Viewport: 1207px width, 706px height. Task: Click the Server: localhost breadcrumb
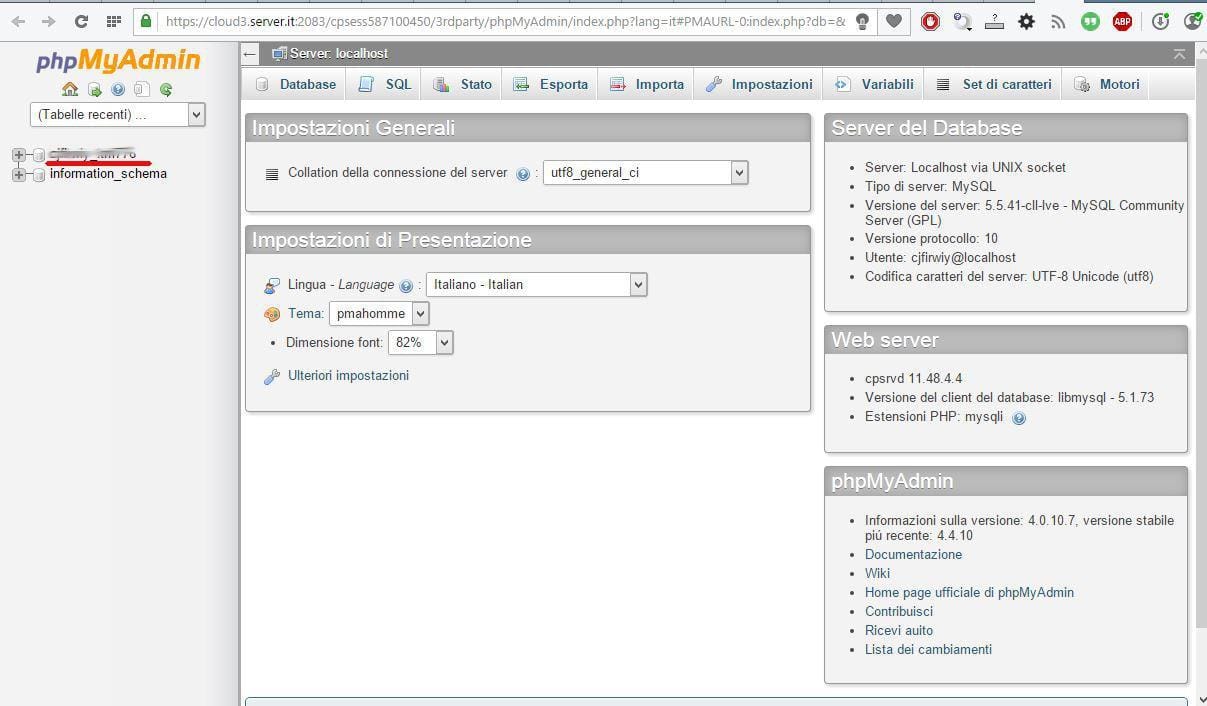point(339,54)
